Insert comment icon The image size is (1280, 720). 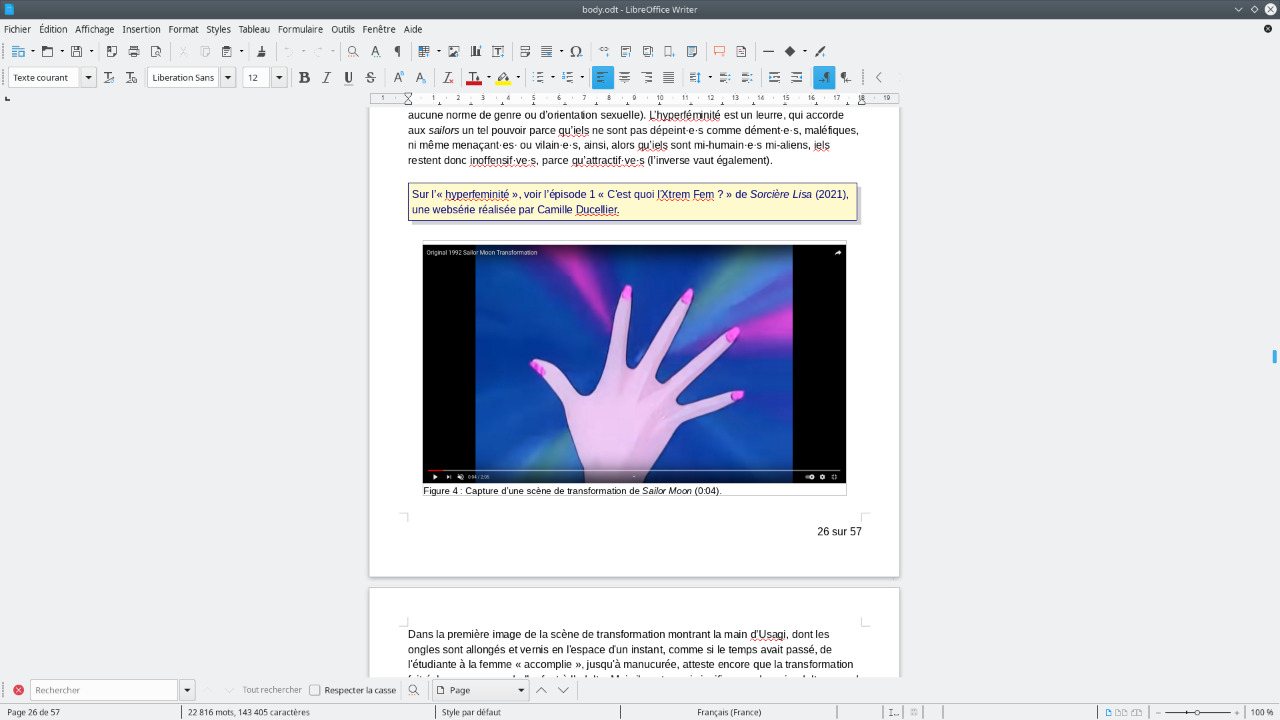pos(719,51)
